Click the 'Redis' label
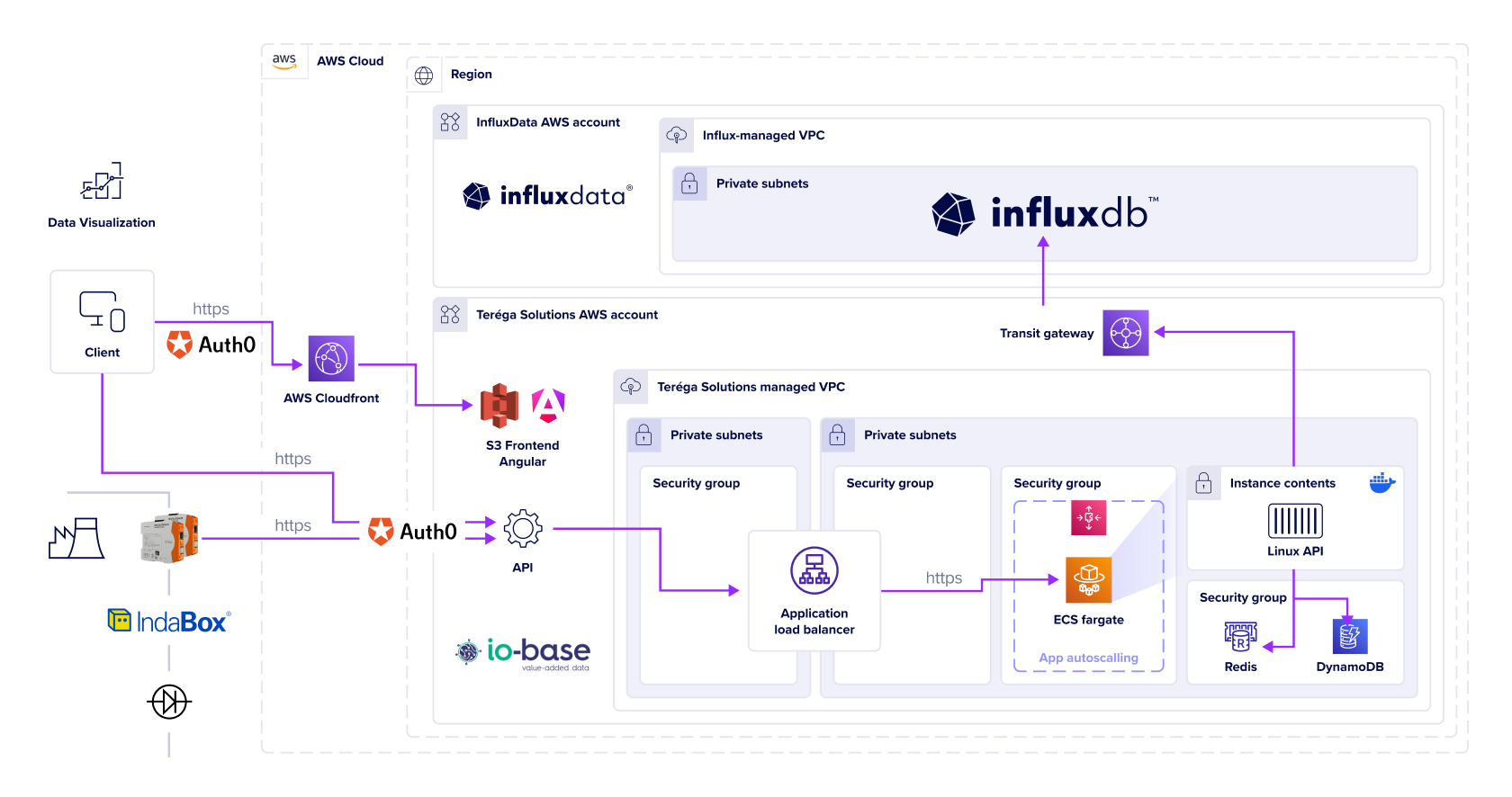1512x797 pixels. (1240, 667)
